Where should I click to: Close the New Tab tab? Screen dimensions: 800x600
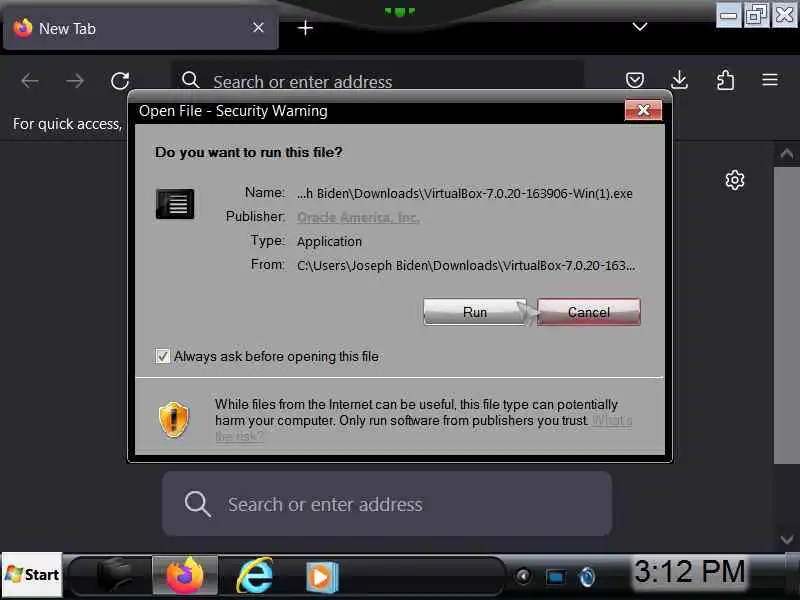click(258, 28)
